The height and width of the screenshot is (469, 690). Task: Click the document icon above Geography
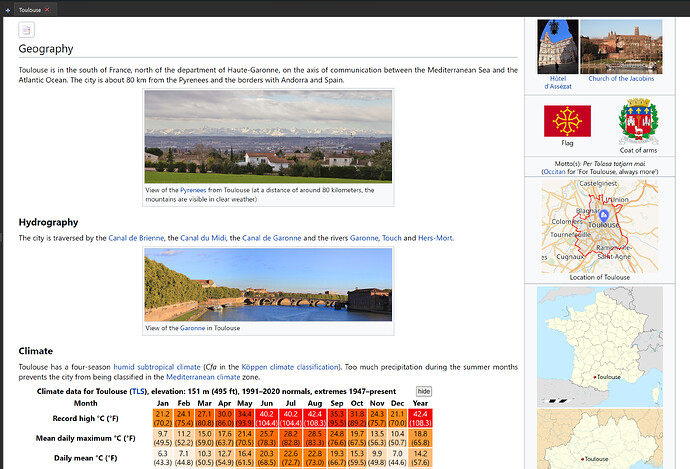click(27, 30)
